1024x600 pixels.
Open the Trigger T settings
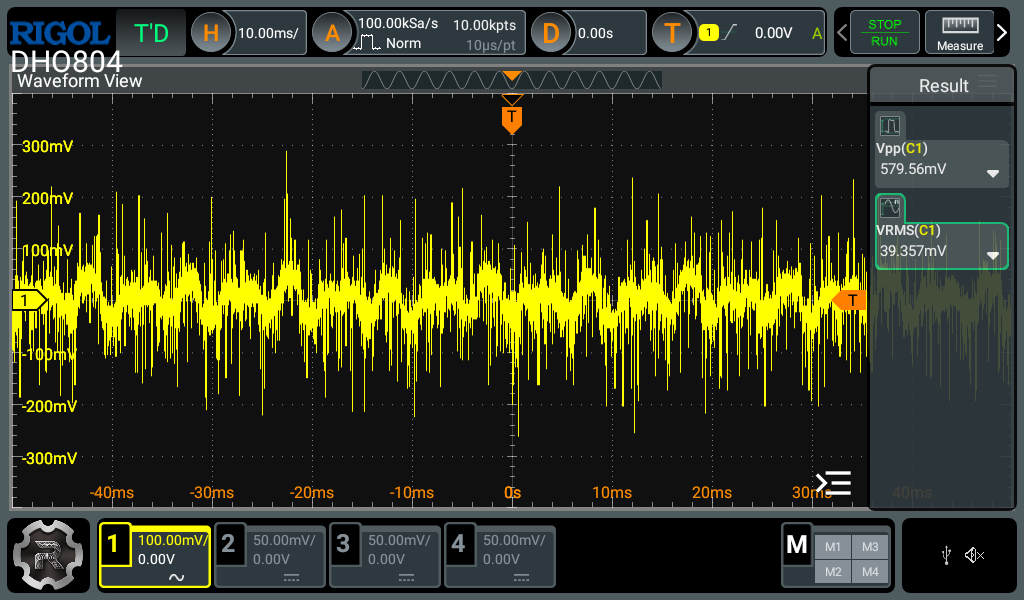tap(672, 33)
